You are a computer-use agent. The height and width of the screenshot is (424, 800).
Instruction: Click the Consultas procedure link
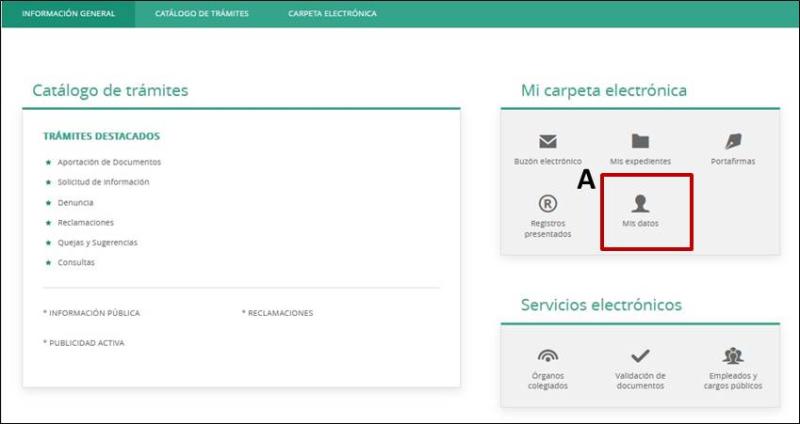coord(76,262)
